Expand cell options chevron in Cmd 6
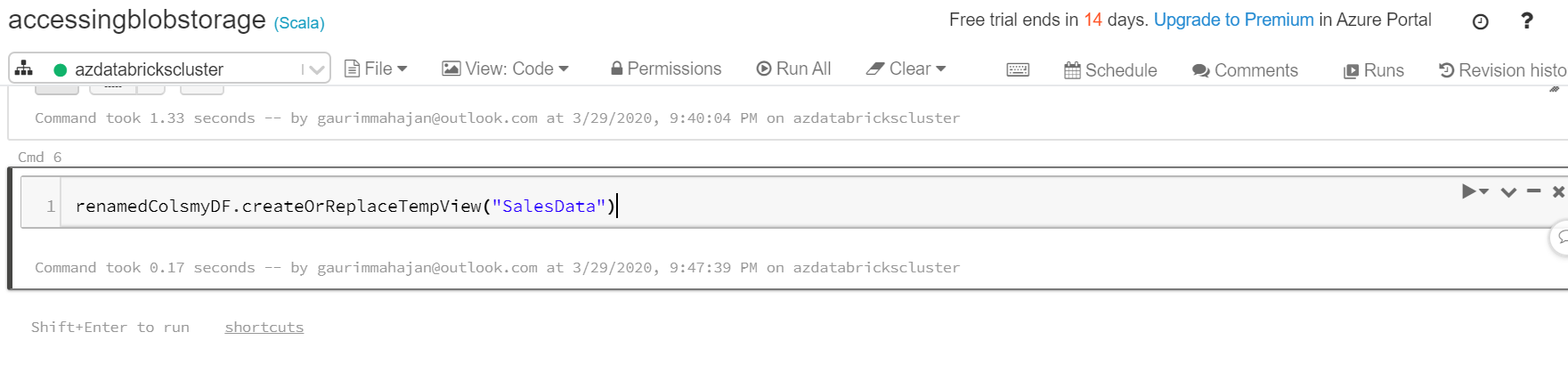1568x389 pixels. click(1508, 191)
